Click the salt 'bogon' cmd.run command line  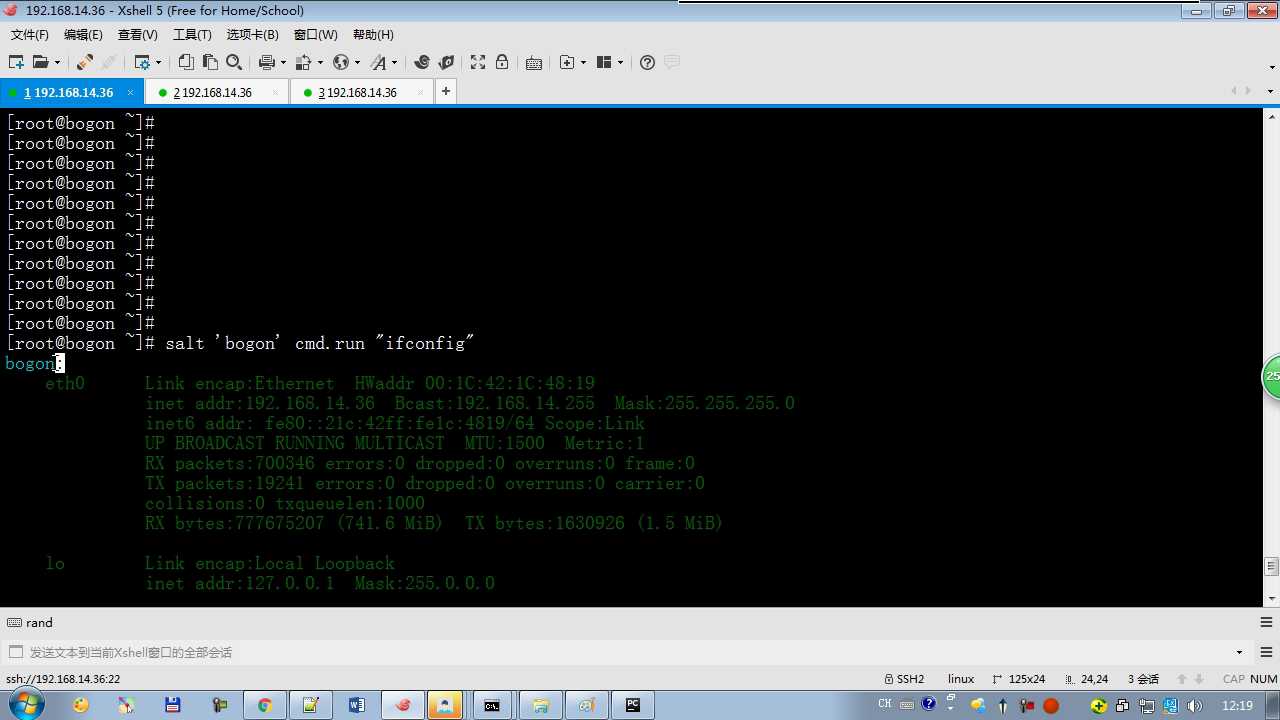pos(240,343)
